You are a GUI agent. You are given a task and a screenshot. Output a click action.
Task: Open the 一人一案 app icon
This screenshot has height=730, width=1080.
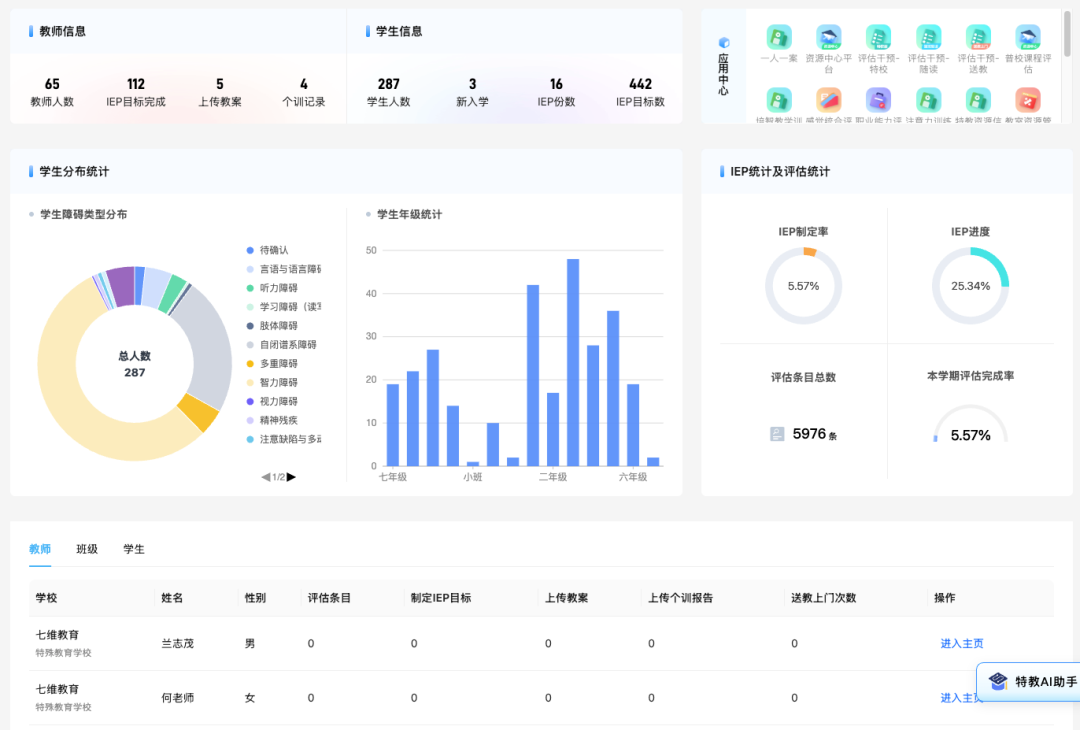pos(779,36)
